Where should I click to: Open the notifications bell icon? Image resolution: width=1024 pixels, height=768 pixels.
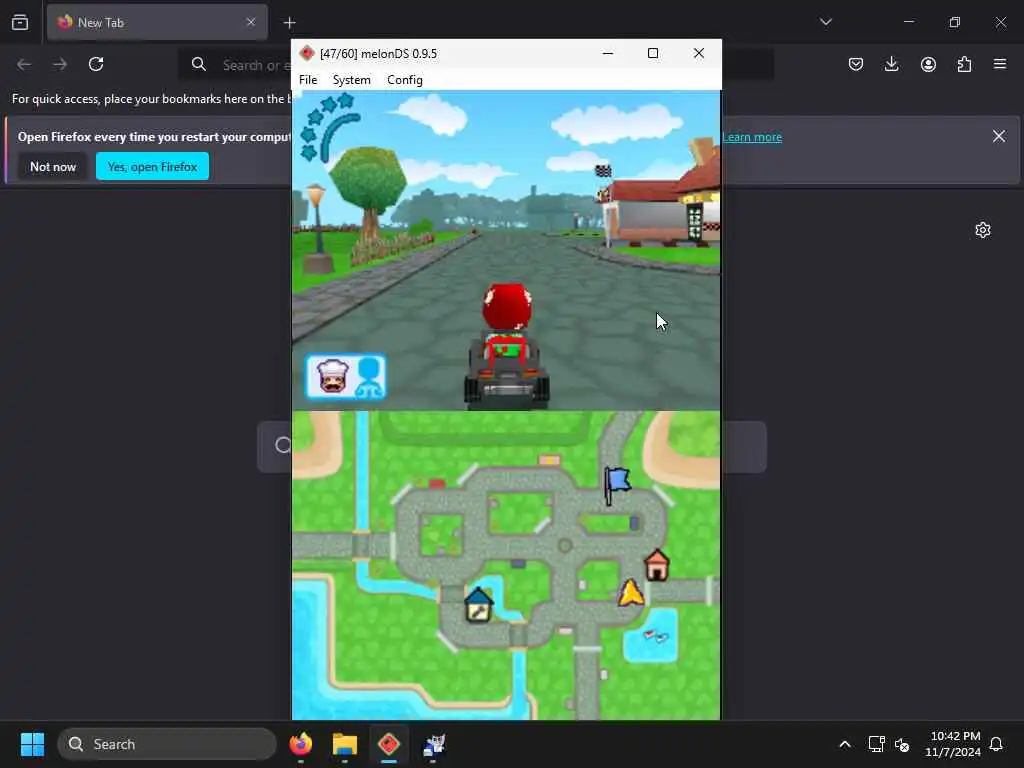pyautogui.click(x=996, y=744)
